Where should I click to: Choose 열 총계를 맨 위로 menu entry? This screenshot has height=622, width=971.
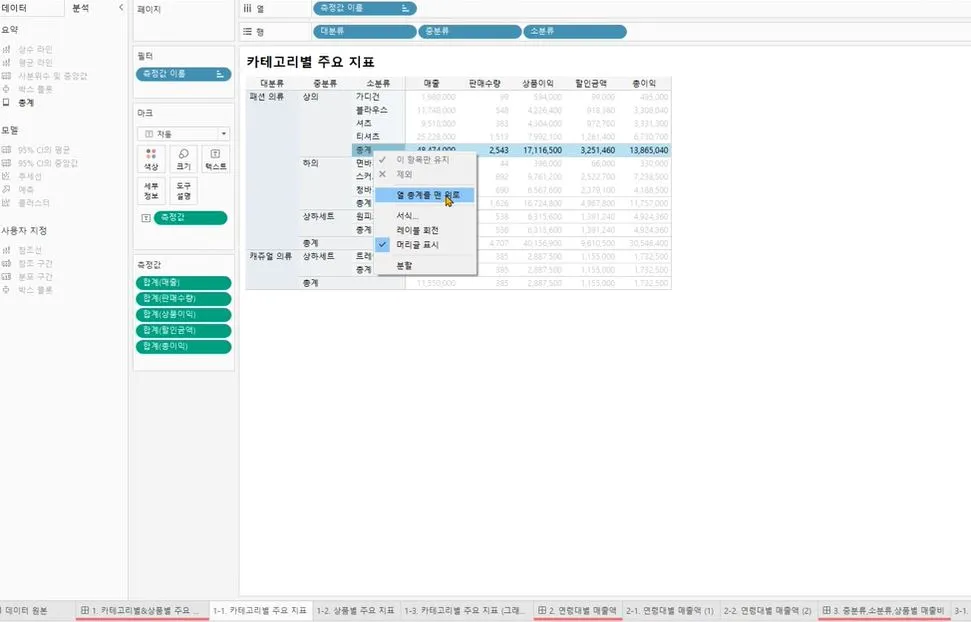pos(425,195)
